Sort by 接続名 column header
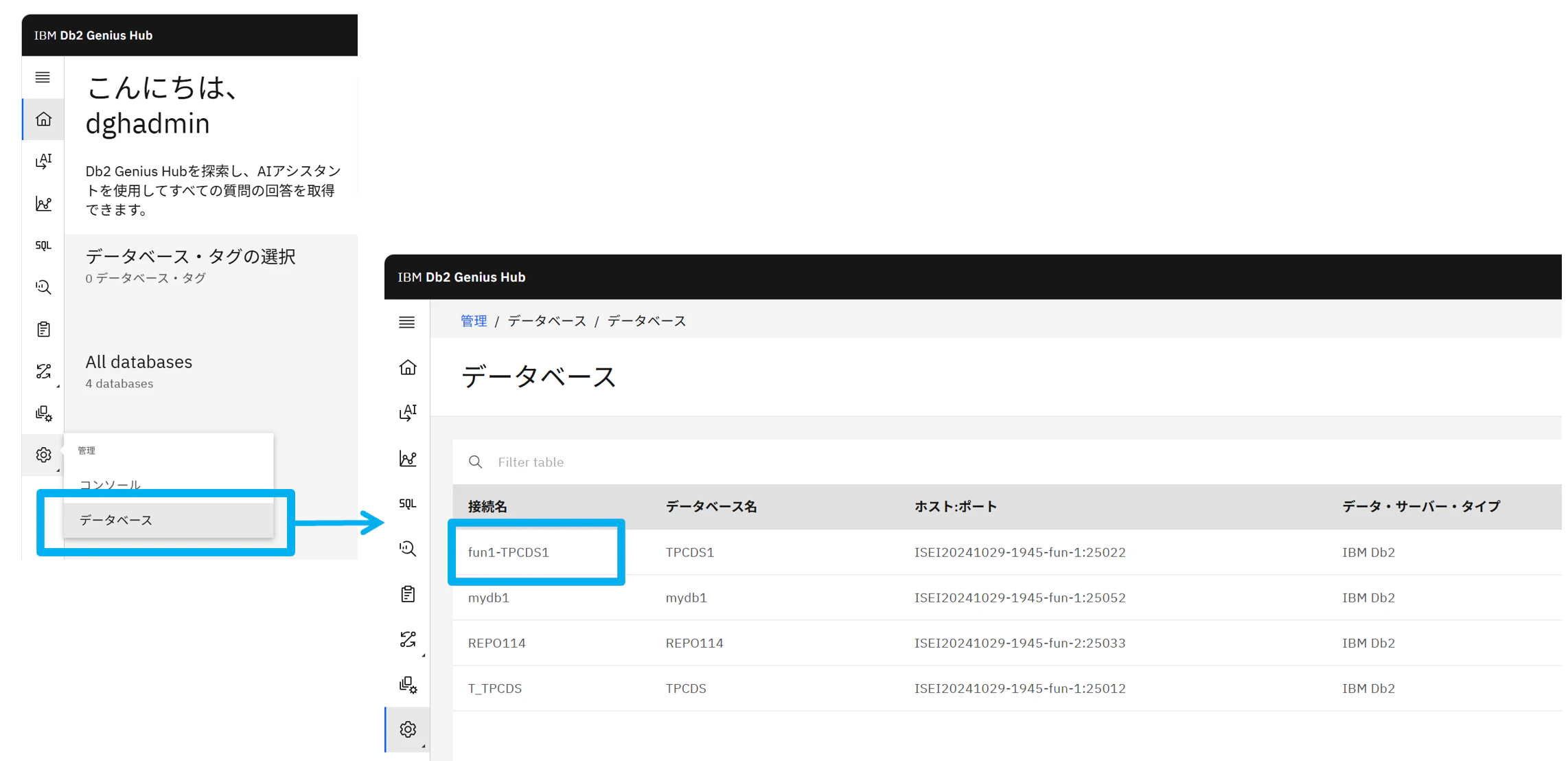The image size is (1568, 761). click(487, 507)
